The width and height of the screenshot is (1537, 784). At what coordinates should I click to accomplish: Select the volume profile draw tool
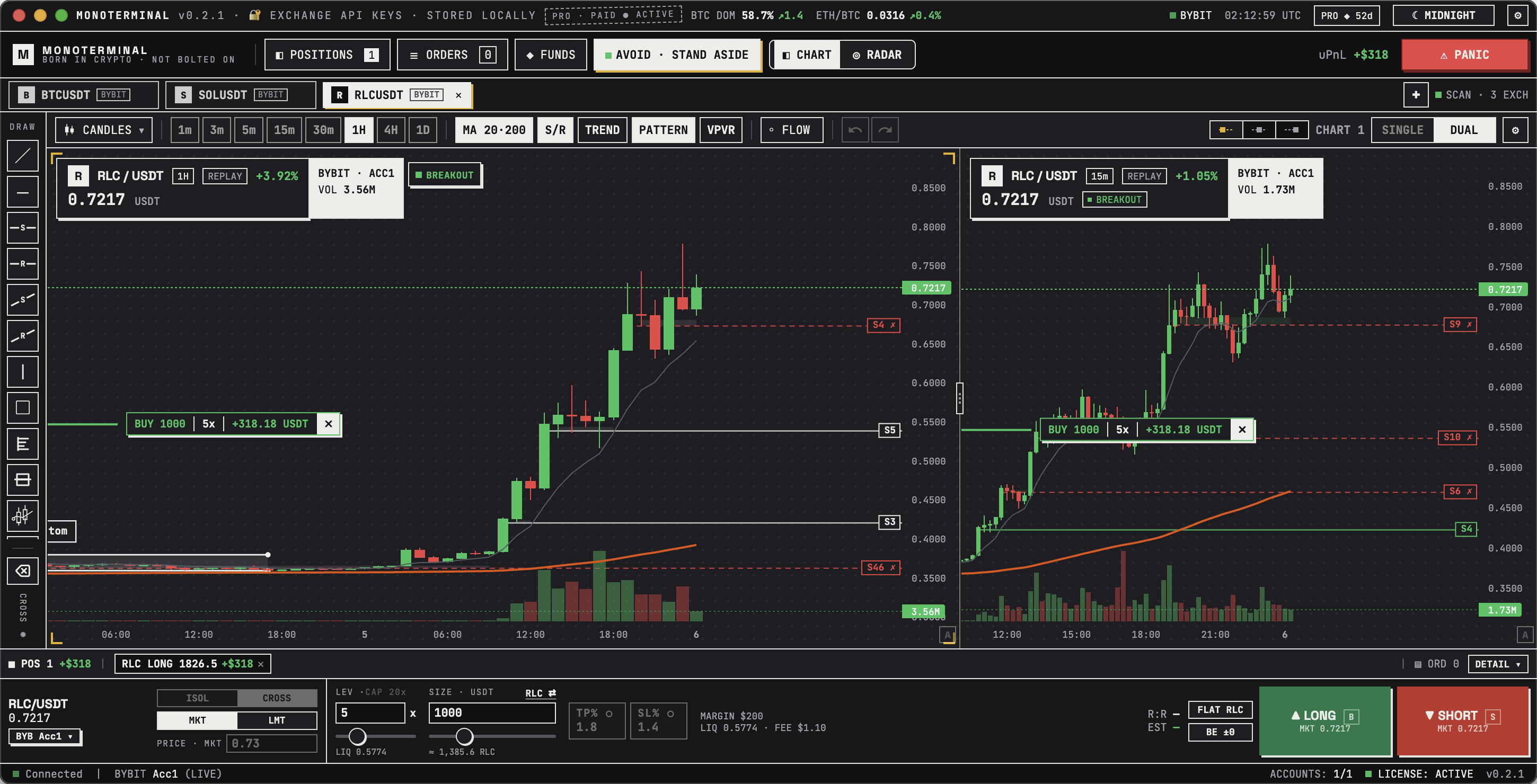point(23,443)
